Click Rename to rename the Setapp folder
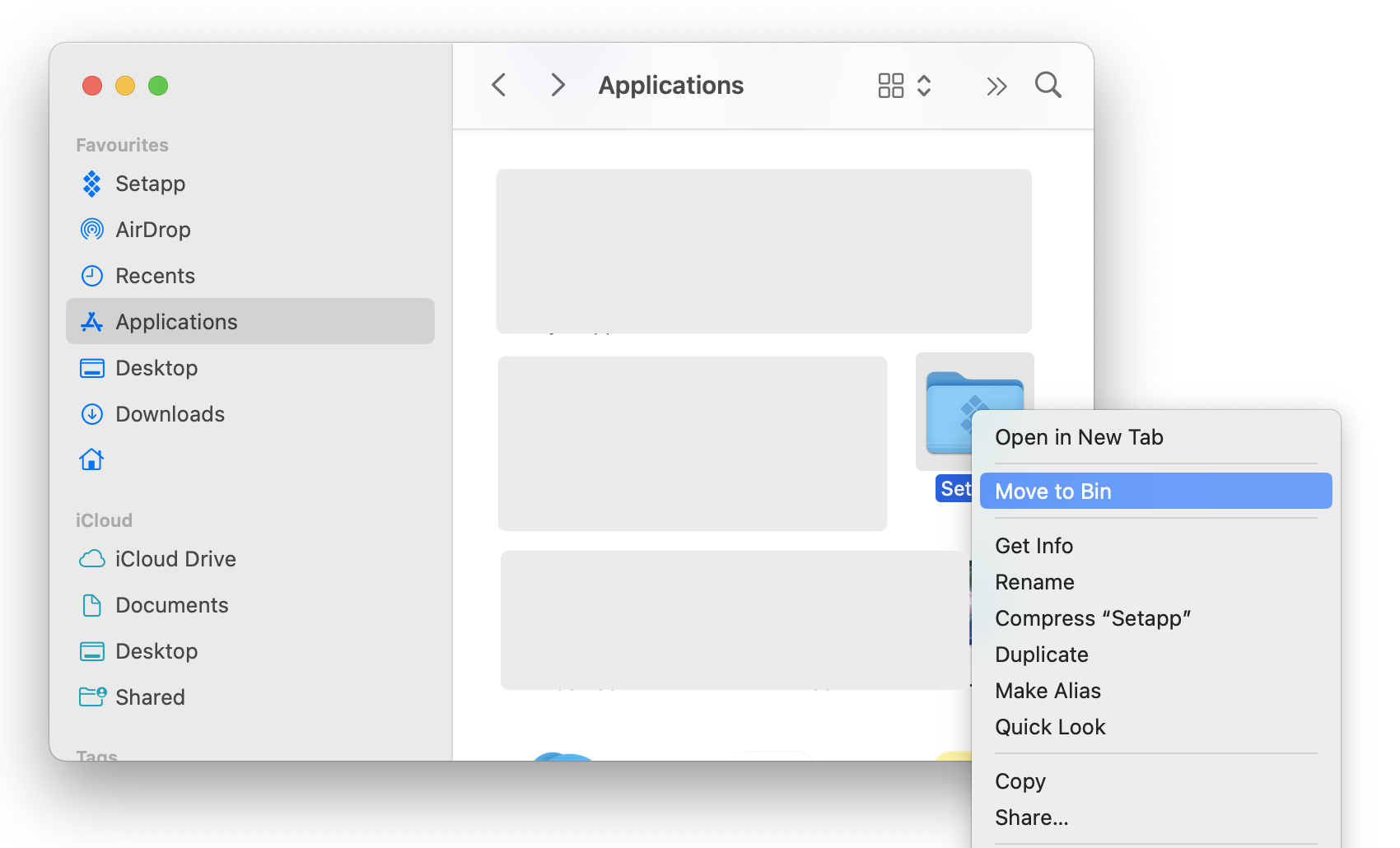Screen dimensions: 1400x848 click(1034, 582)
